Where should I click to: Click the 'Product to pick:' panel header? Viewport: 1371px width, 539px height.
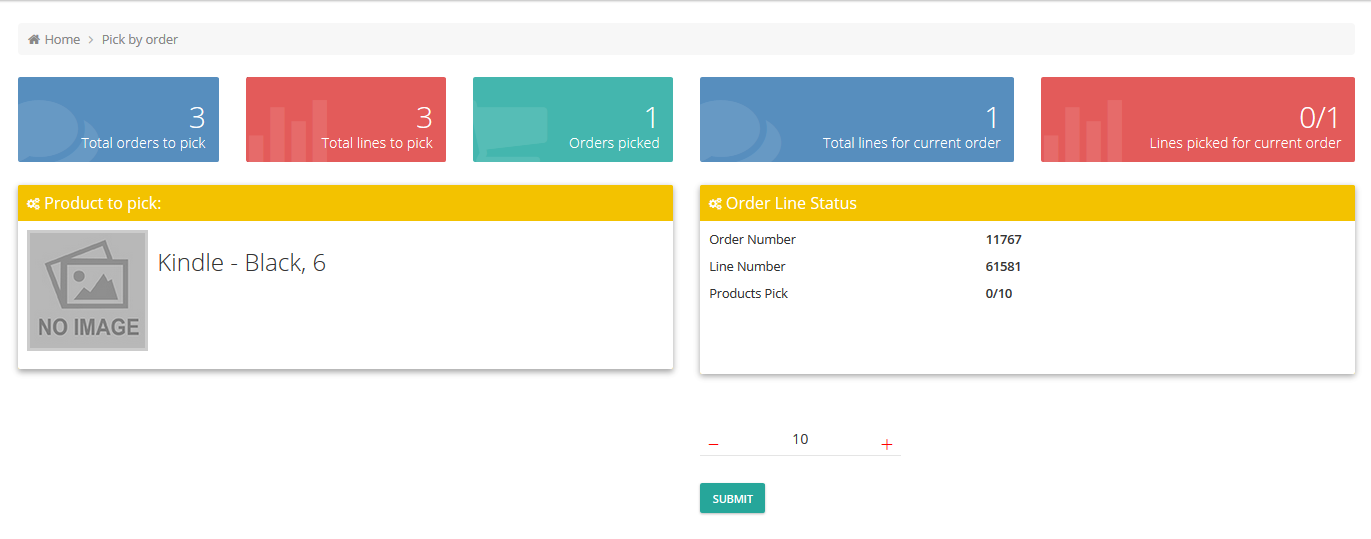[345, 203]
